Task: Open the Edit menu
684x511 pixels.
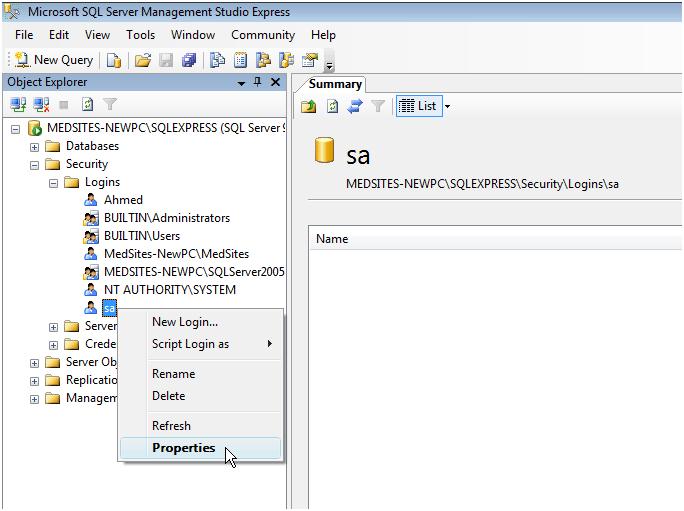Action: point(59,35)
